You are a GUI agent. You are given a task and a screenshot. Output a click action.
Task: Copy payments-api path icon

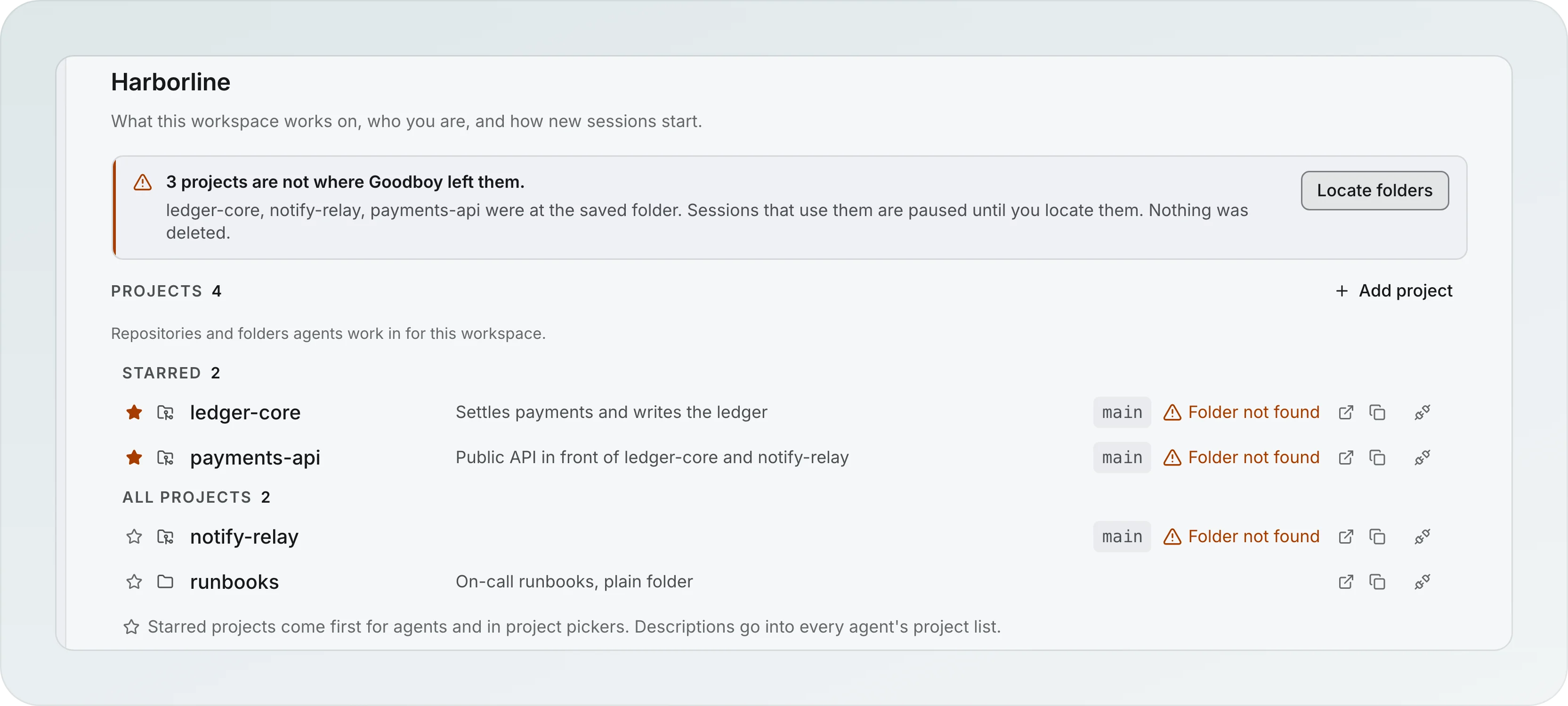(1377, 457)
